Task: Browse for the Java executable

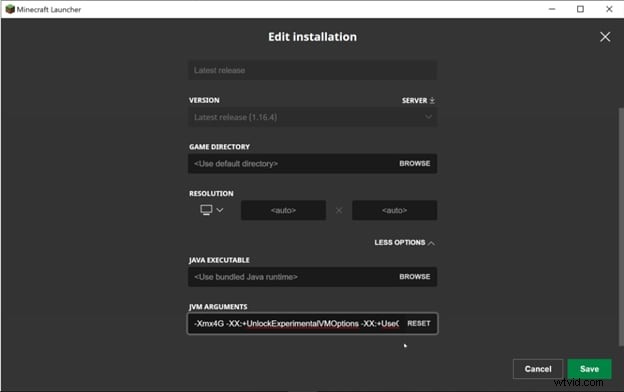Action: pos(415,277)
